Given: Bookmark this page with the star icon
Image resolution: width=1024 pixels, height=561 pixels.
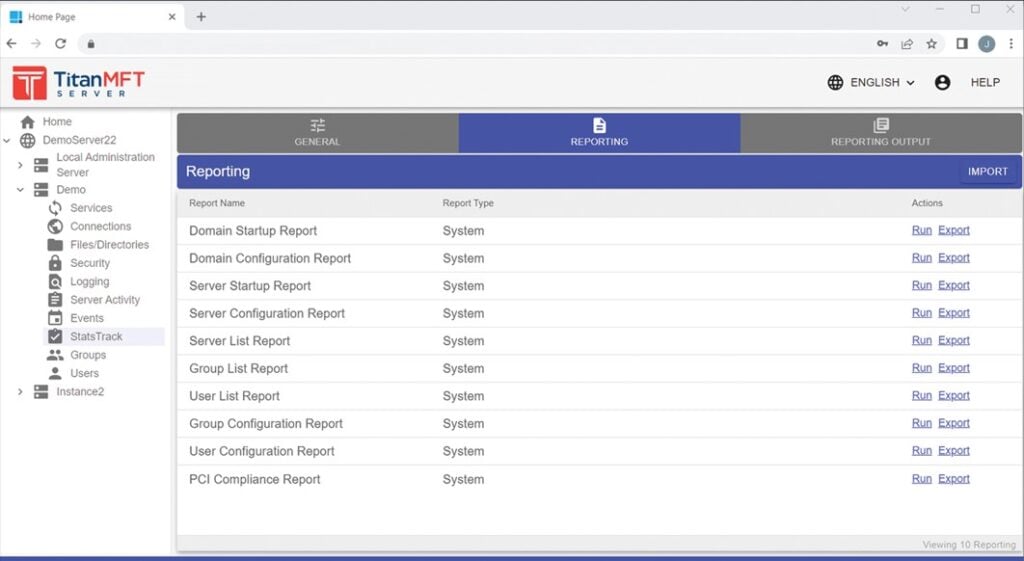Looking at the screenshot, I should [x=932, y=44].
